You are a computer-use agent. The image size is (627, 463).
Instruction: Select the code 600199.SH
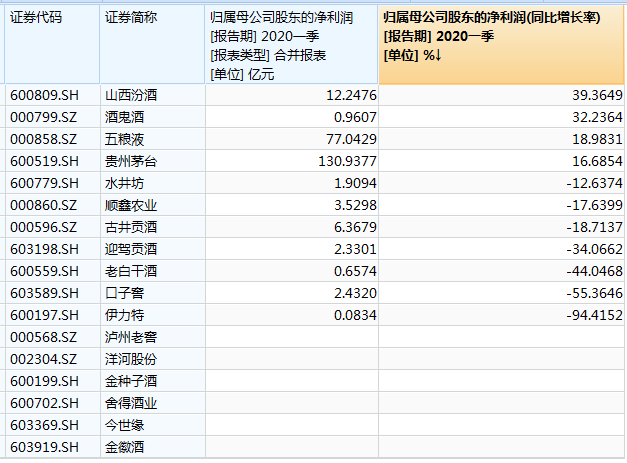[44, 381]
